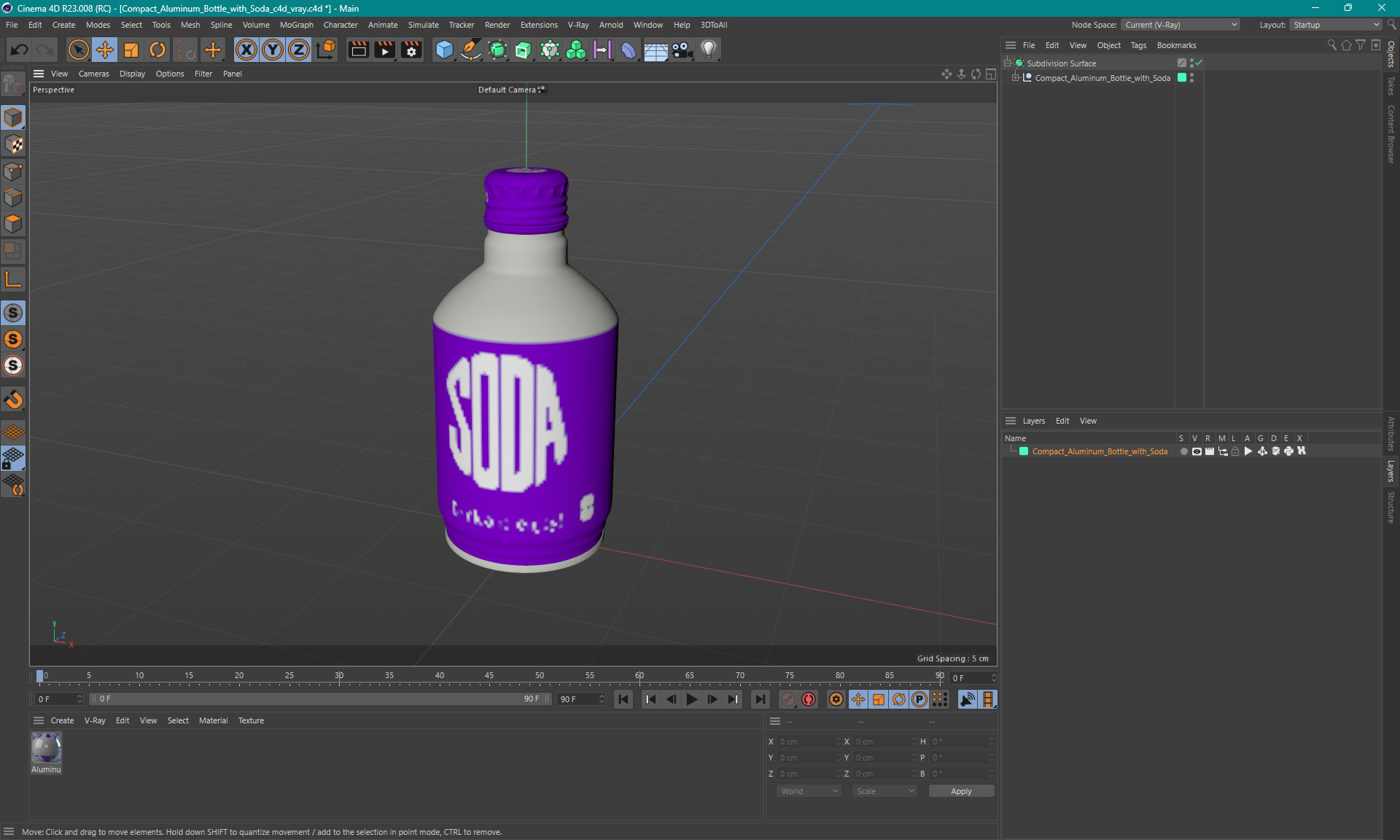Open the MoGraph cloner icon
1400x840 pixels.
coord(576,50)
